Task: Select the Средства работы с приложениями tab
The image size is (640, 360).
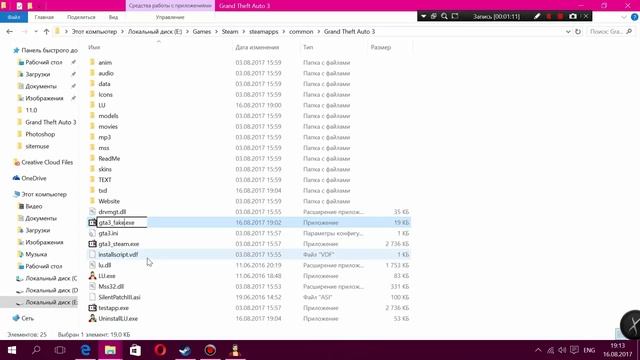Action: (170, 6)
